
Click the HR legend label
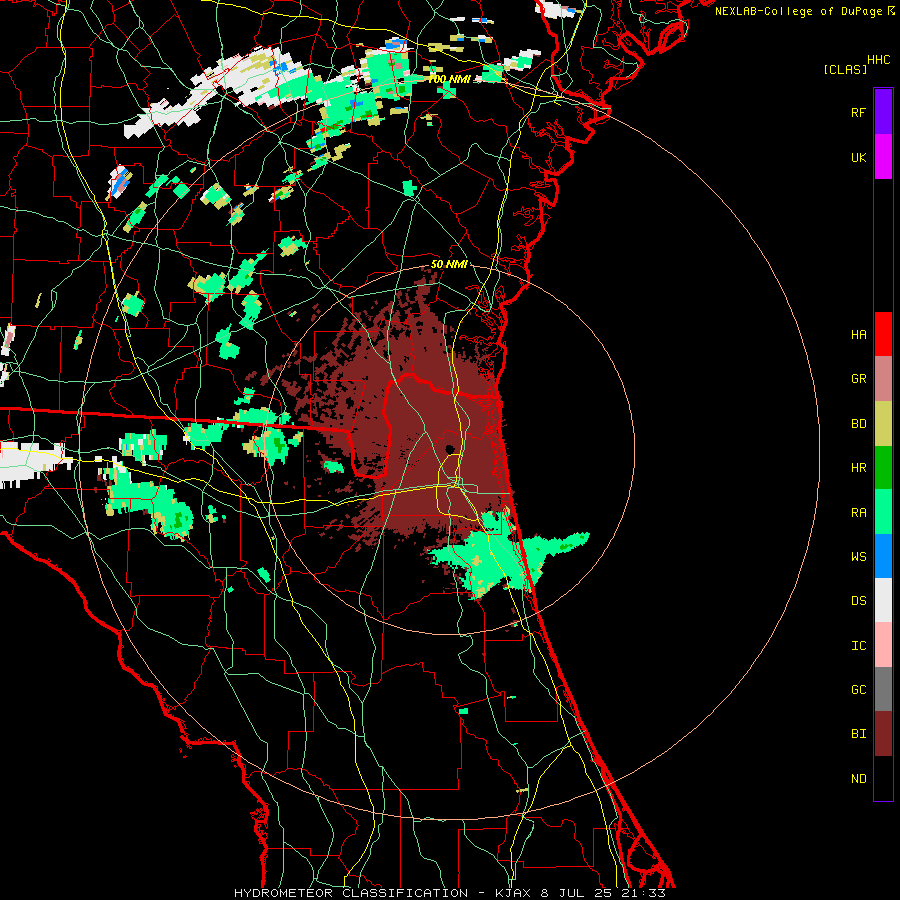pos(858,468)
